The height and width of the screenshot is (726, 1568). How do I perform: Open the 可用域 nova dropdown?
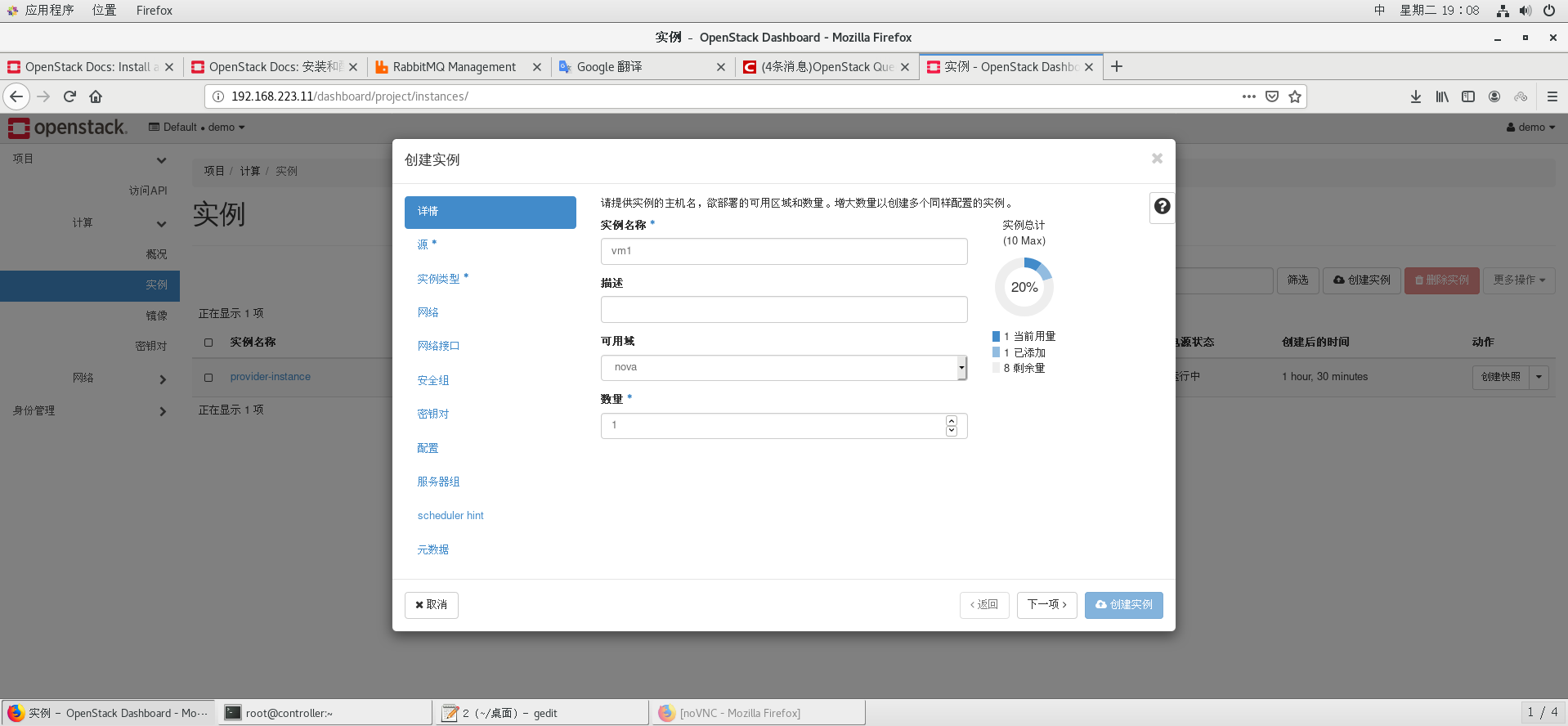click(x=784, y=368)
